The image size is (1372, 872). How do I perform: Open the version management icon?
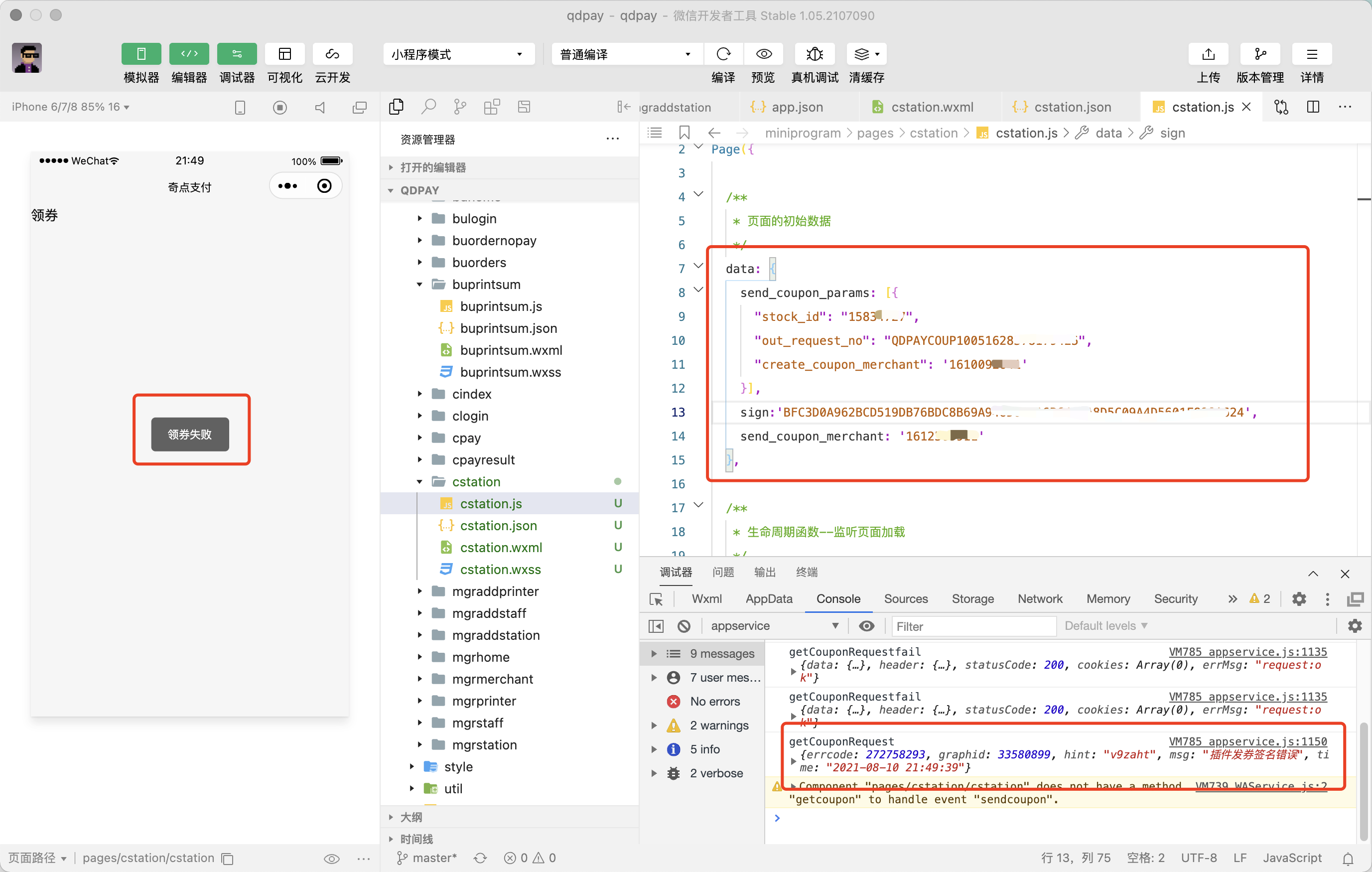tap(1259, 54)
